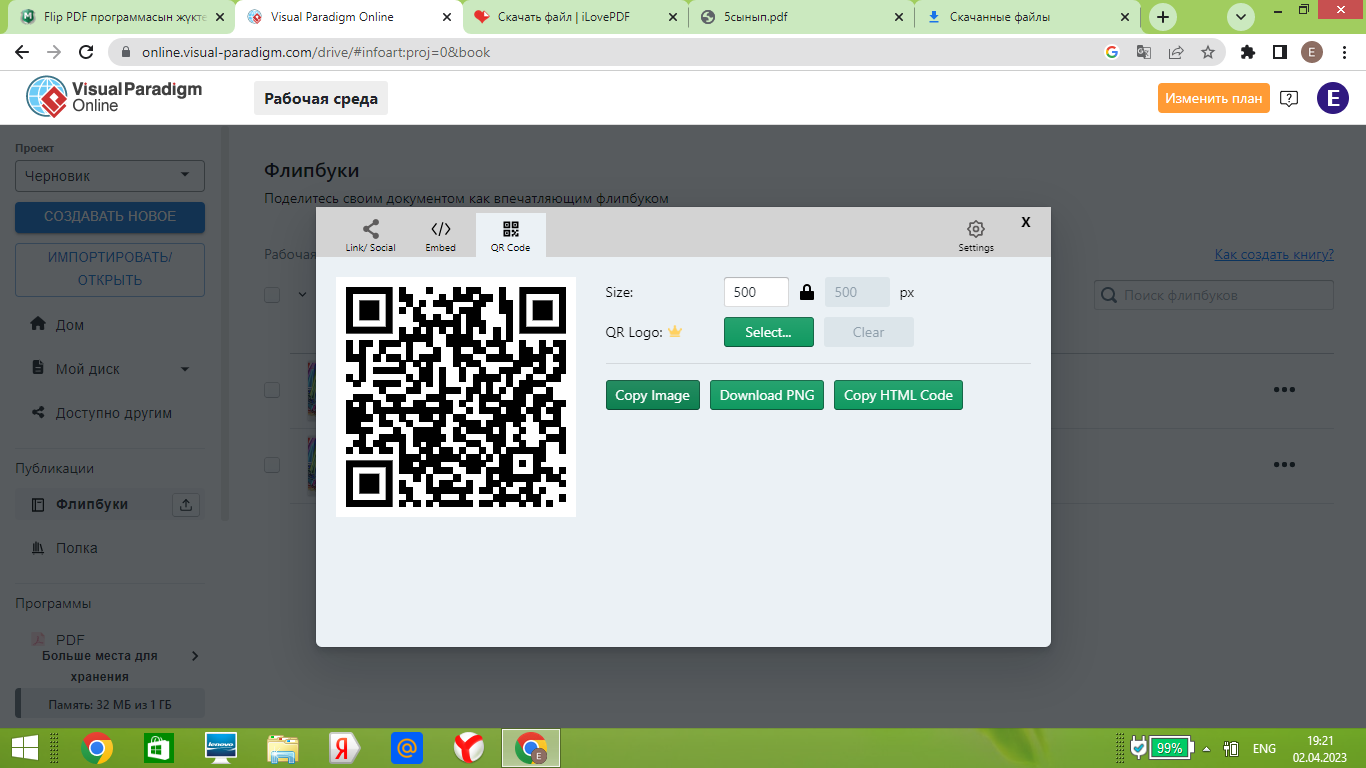
Task: Open Дом in the sidebar
Action: [x=70, y=324]
